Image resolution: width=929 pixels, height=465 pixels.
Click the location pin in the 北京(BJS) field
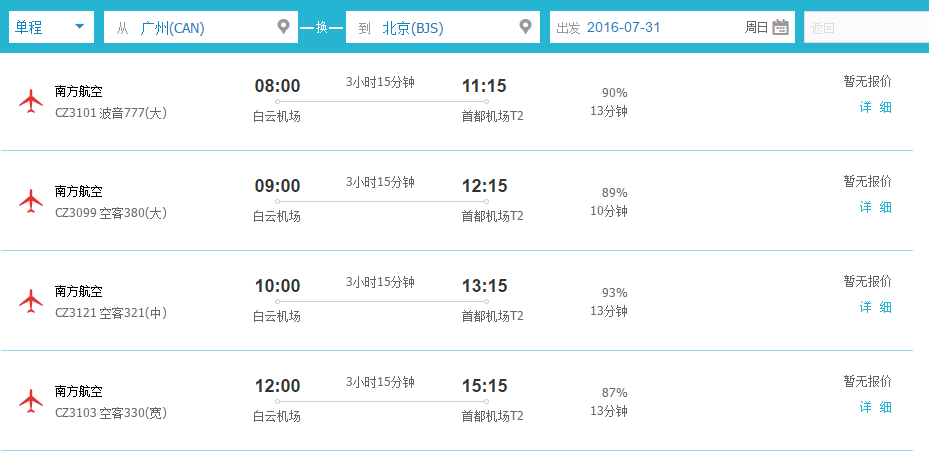click(526, 27)
